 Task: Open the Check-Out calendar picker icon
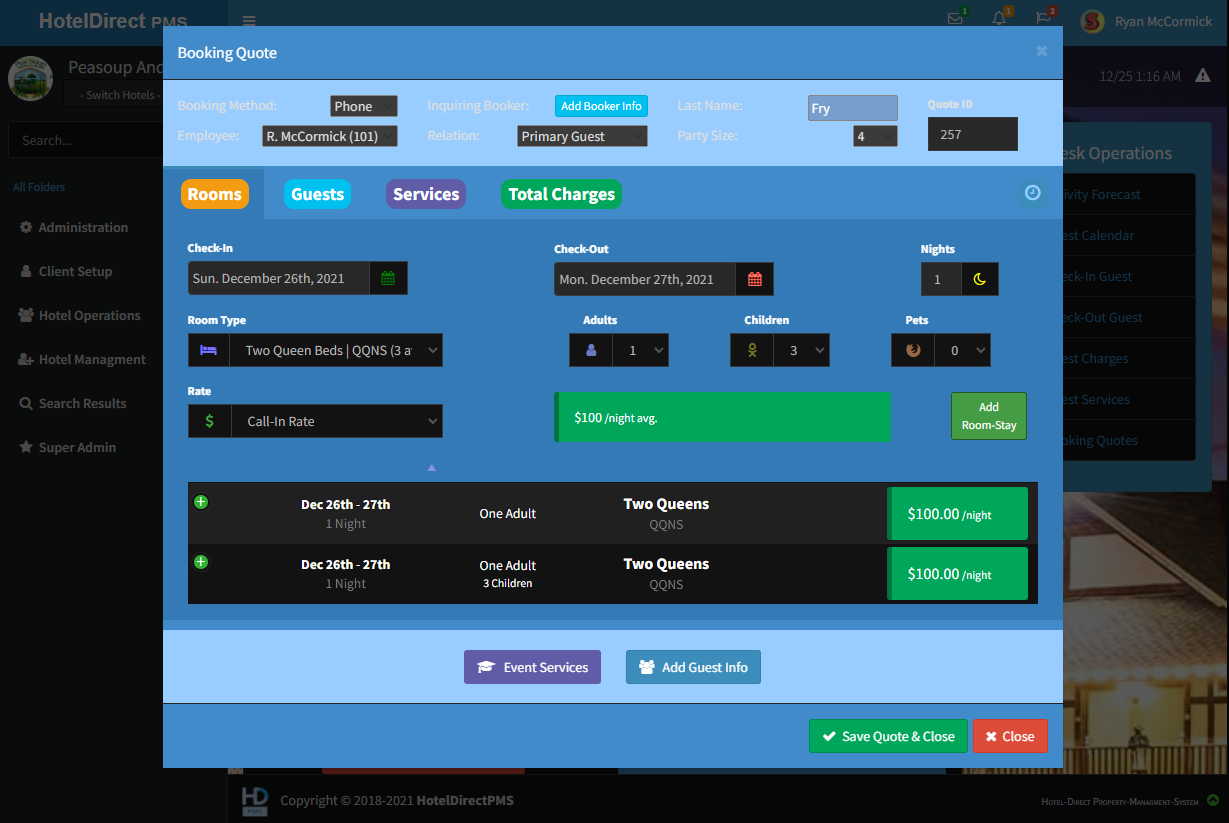coord(755,279)
